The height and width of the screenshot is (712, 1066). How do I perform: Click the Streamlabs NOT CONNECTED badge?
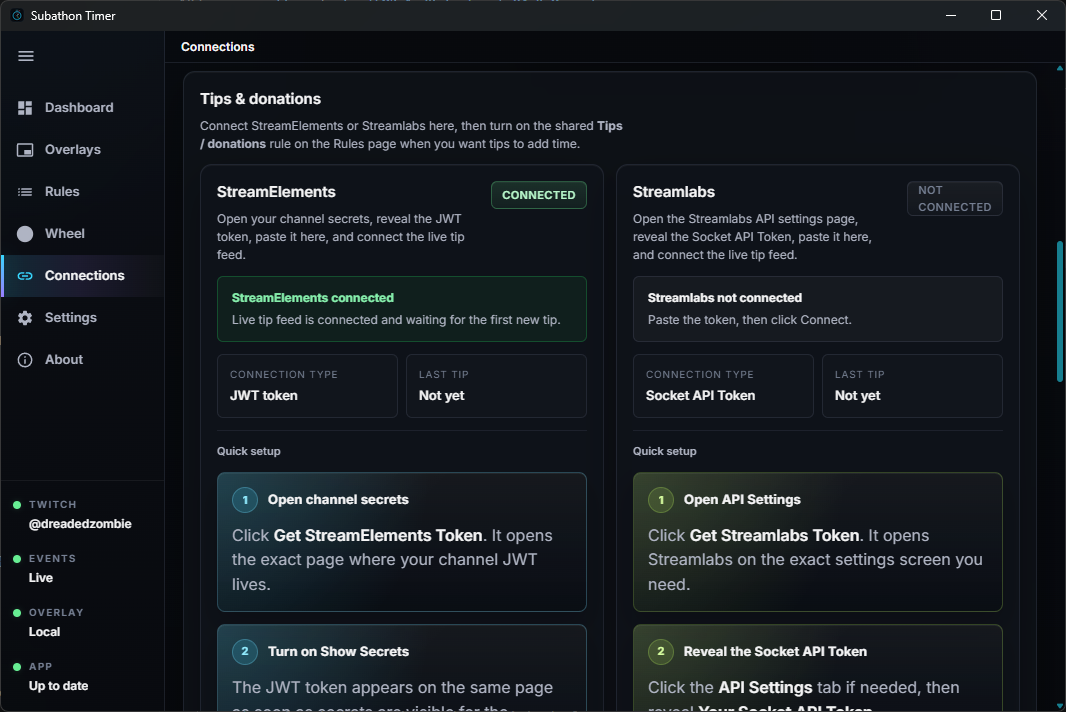(x=955, y=199)
